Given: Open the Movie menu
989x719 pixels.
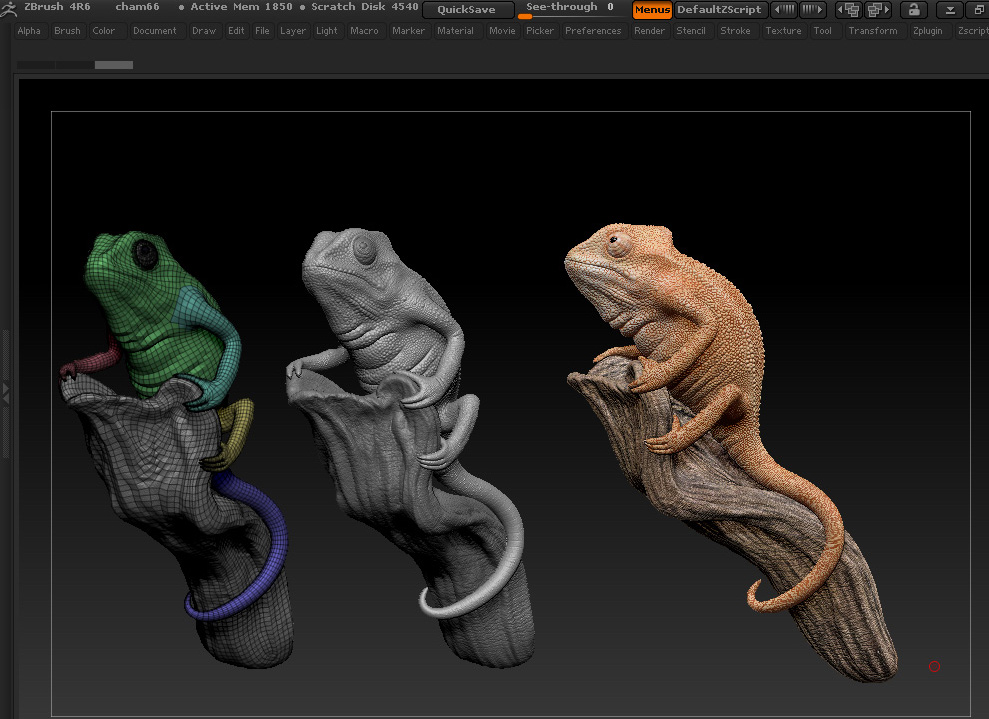Looking at the screenshot, I should click(x=502, y=30).
